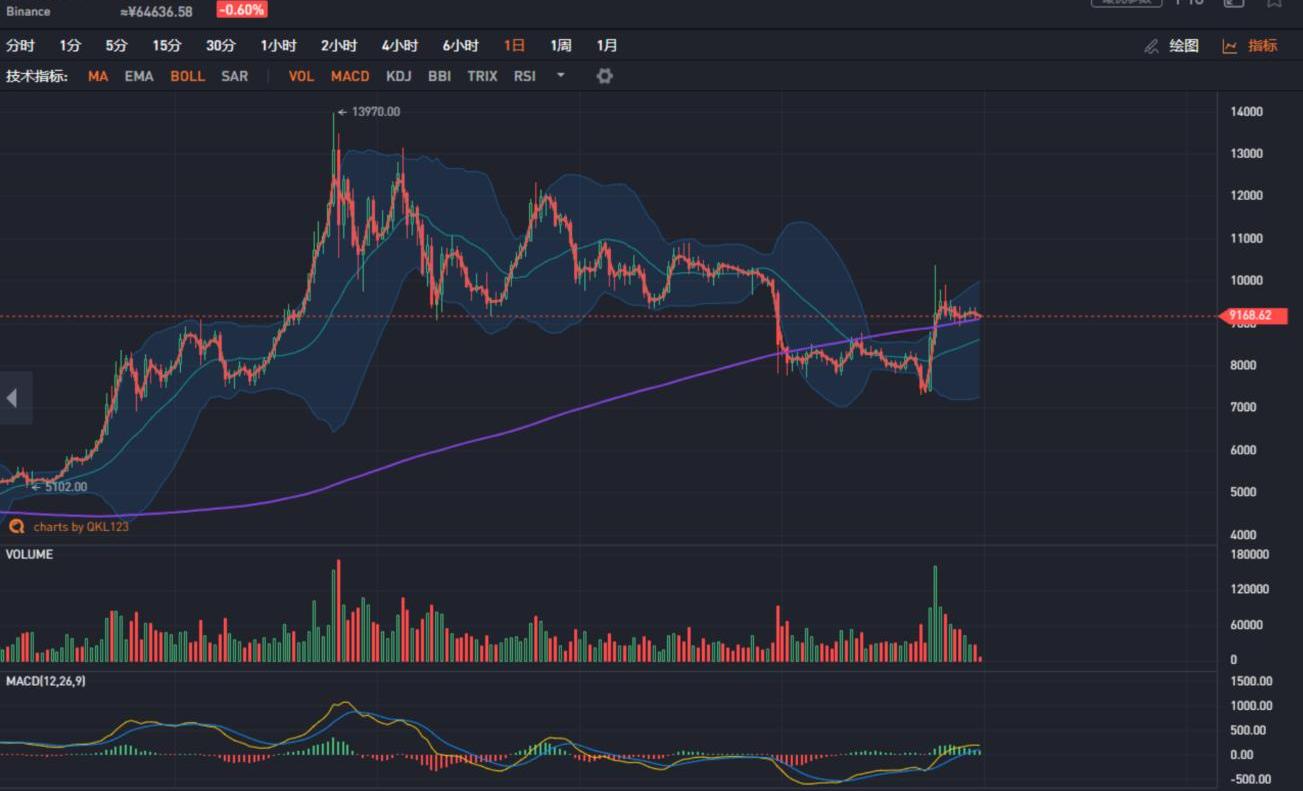The image size is (1303, 791).
Task: Click the orange indicator chart icon
Action: [1230, 46]
